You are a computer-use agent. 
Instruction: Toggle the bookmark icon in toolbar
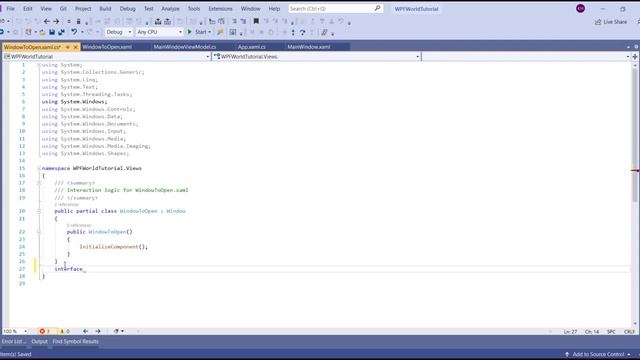coord(256,21)
